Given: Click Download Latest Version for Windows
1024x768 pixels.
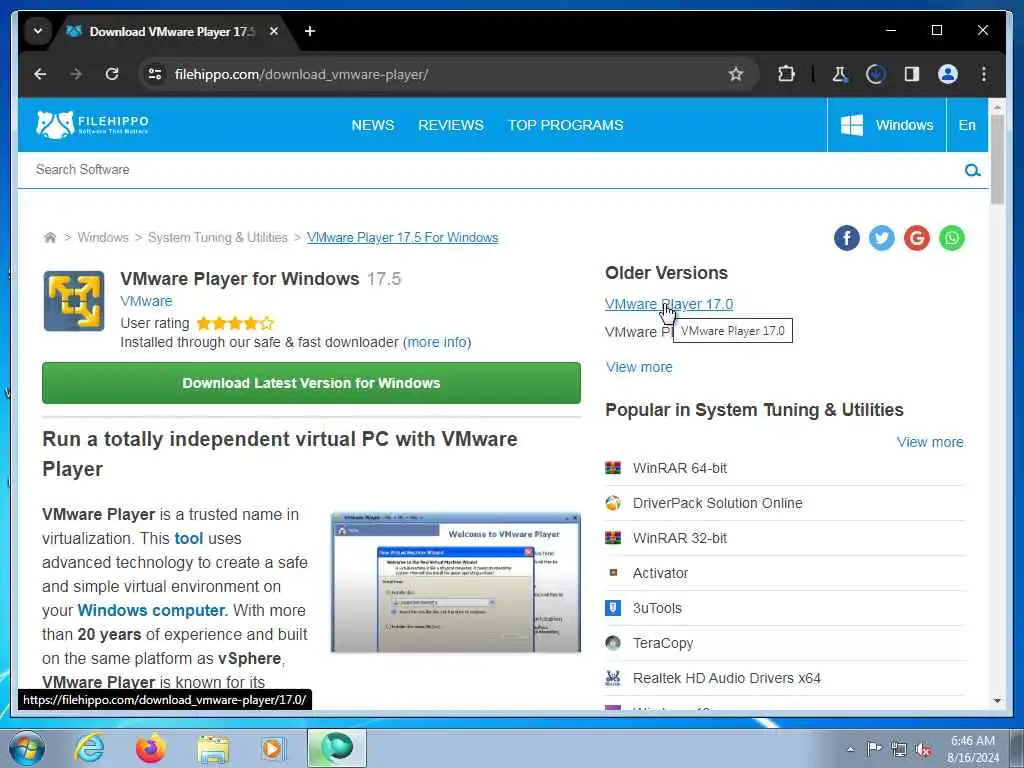Looking at the screenshot, I should point(311,383).
